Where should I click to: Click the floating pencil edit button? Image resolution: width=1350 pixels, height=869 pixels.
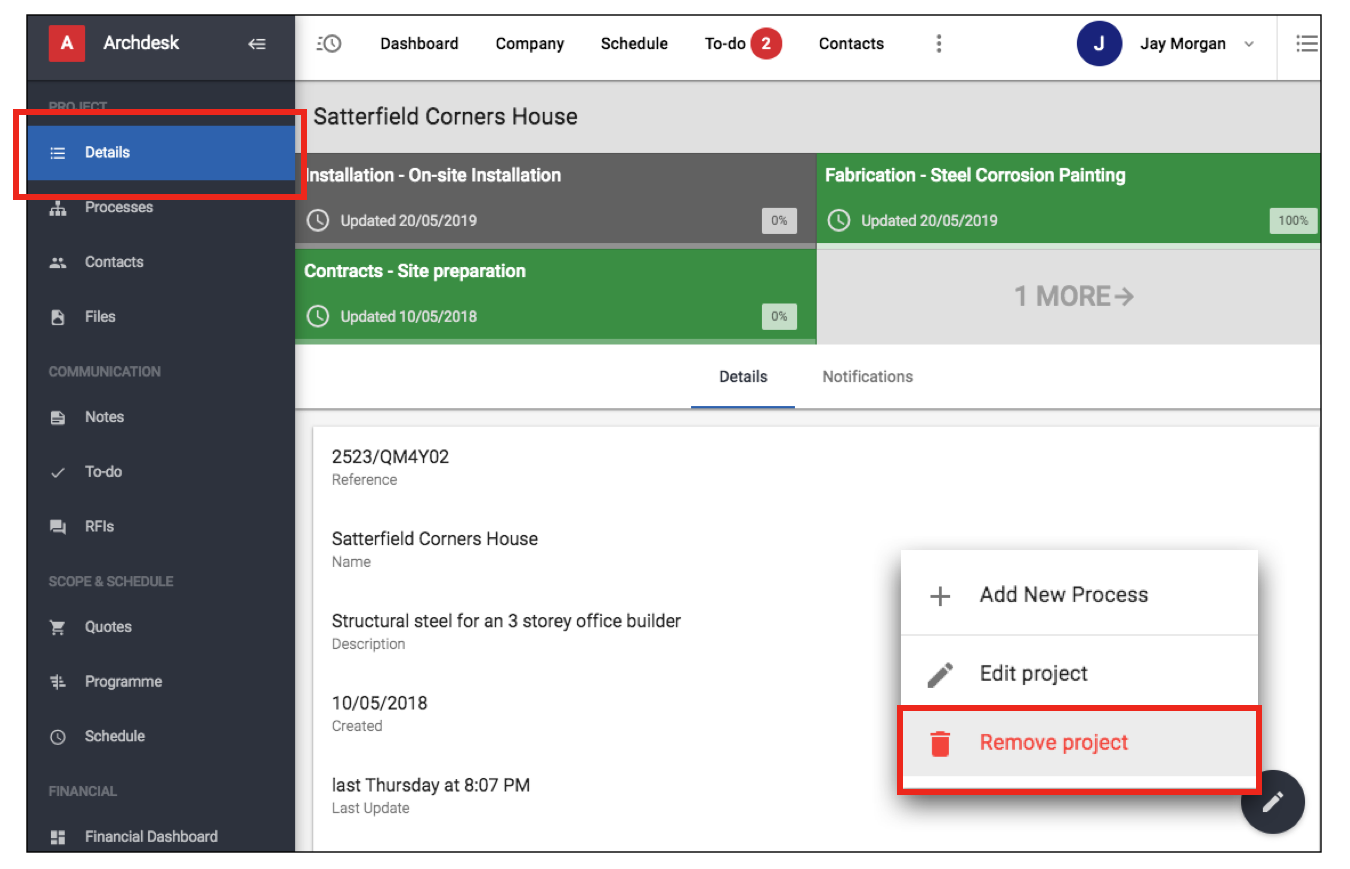point(1272,801)
